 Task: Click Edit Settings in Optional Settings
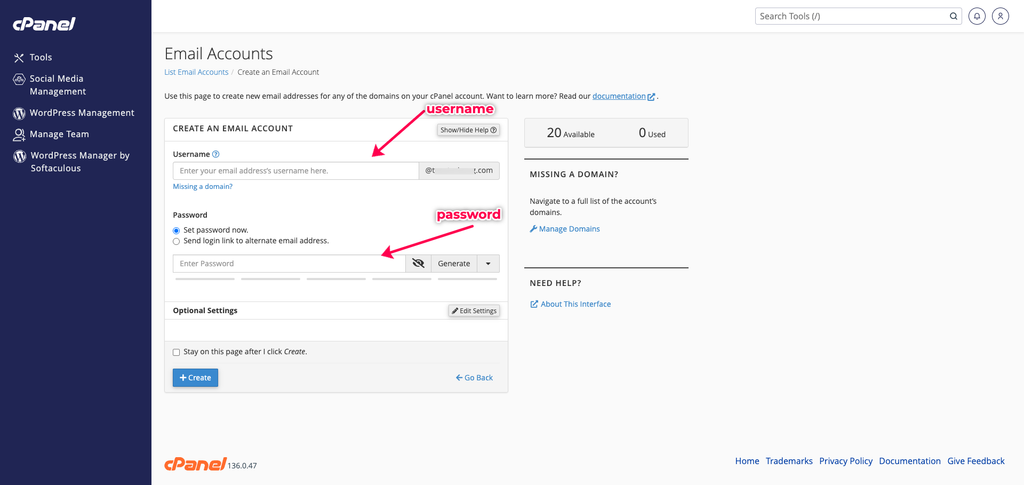click(474, 311)
